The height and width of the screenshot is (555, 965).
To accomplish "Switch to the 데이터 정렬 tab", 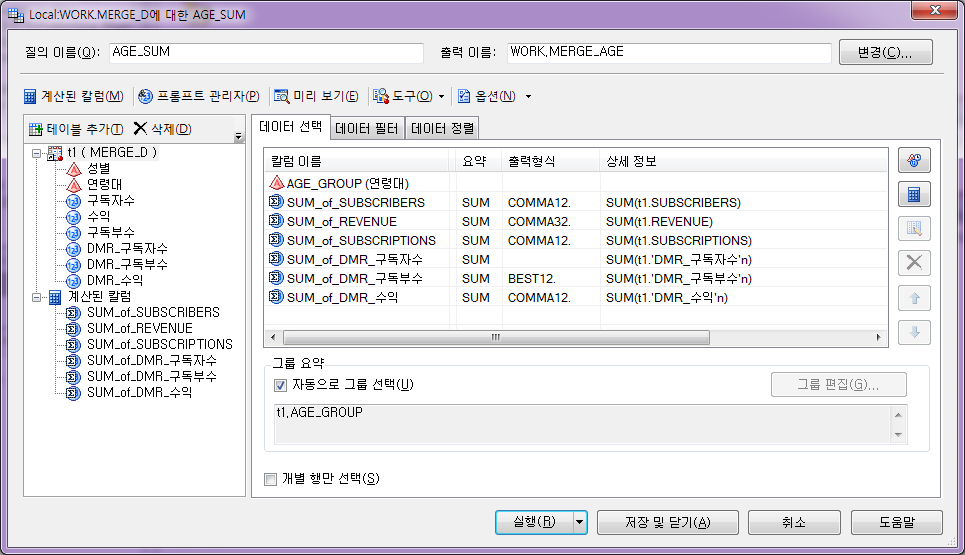I will pos(442,128).
